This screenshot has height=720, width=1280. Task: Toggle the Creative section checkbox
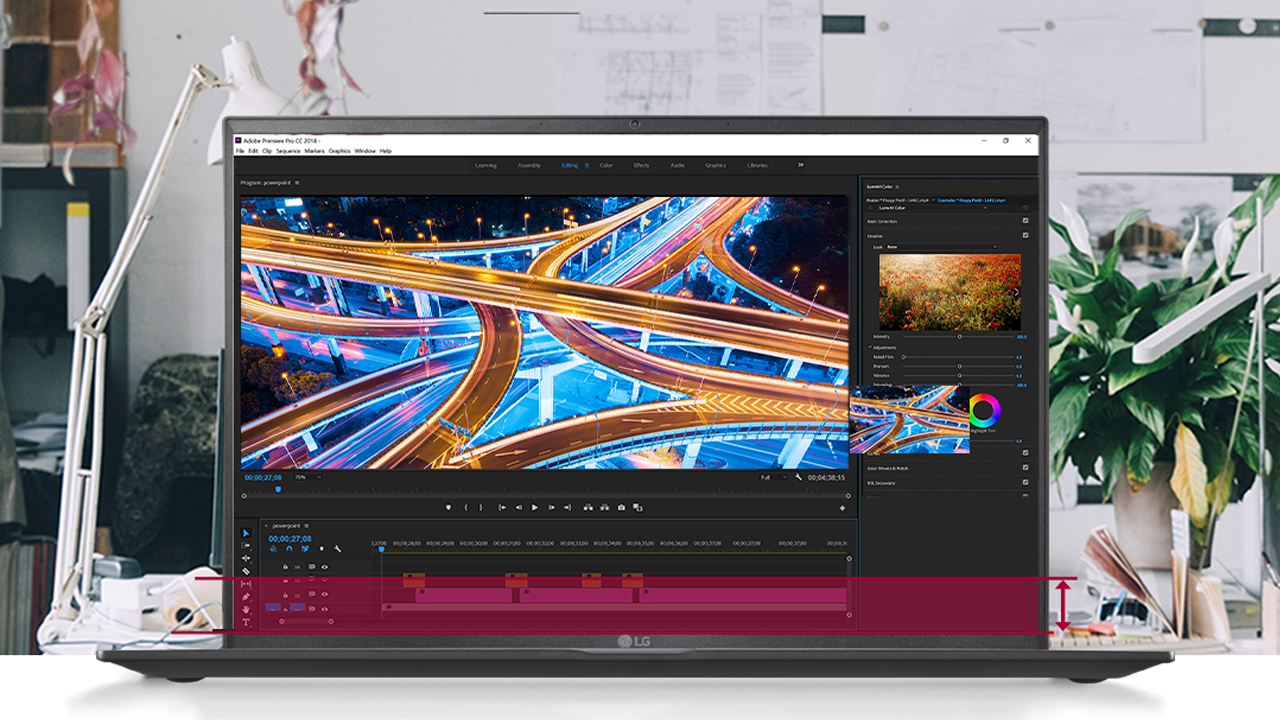pyautogui.click(x=1025, y=235)
